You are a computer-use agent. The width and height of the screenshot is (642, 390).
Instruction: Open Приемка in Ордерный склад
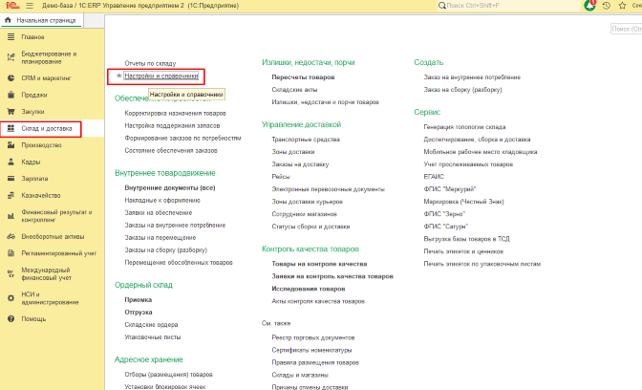(x=138, y=300)
